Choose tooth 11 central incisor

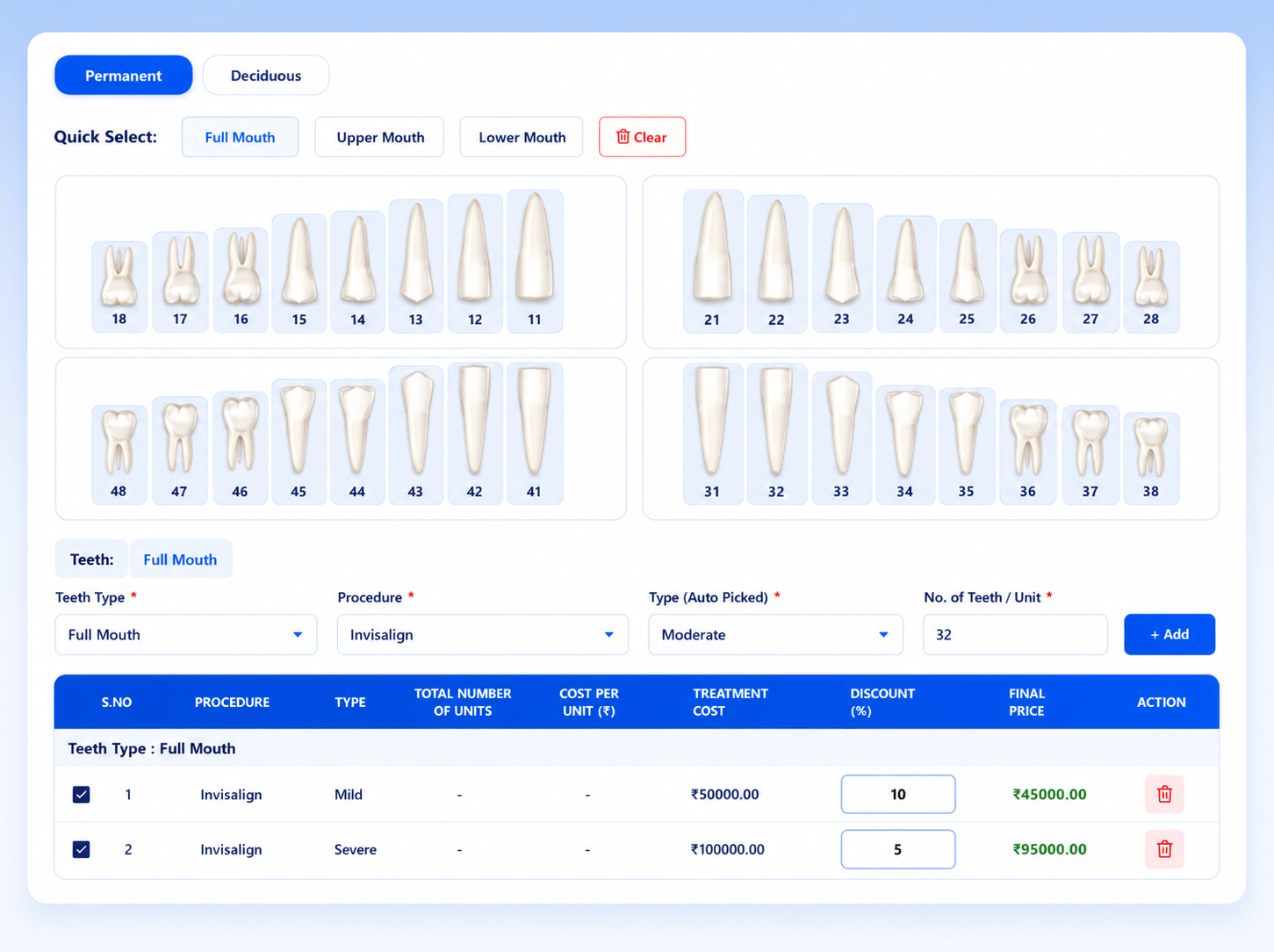point(535,261)
